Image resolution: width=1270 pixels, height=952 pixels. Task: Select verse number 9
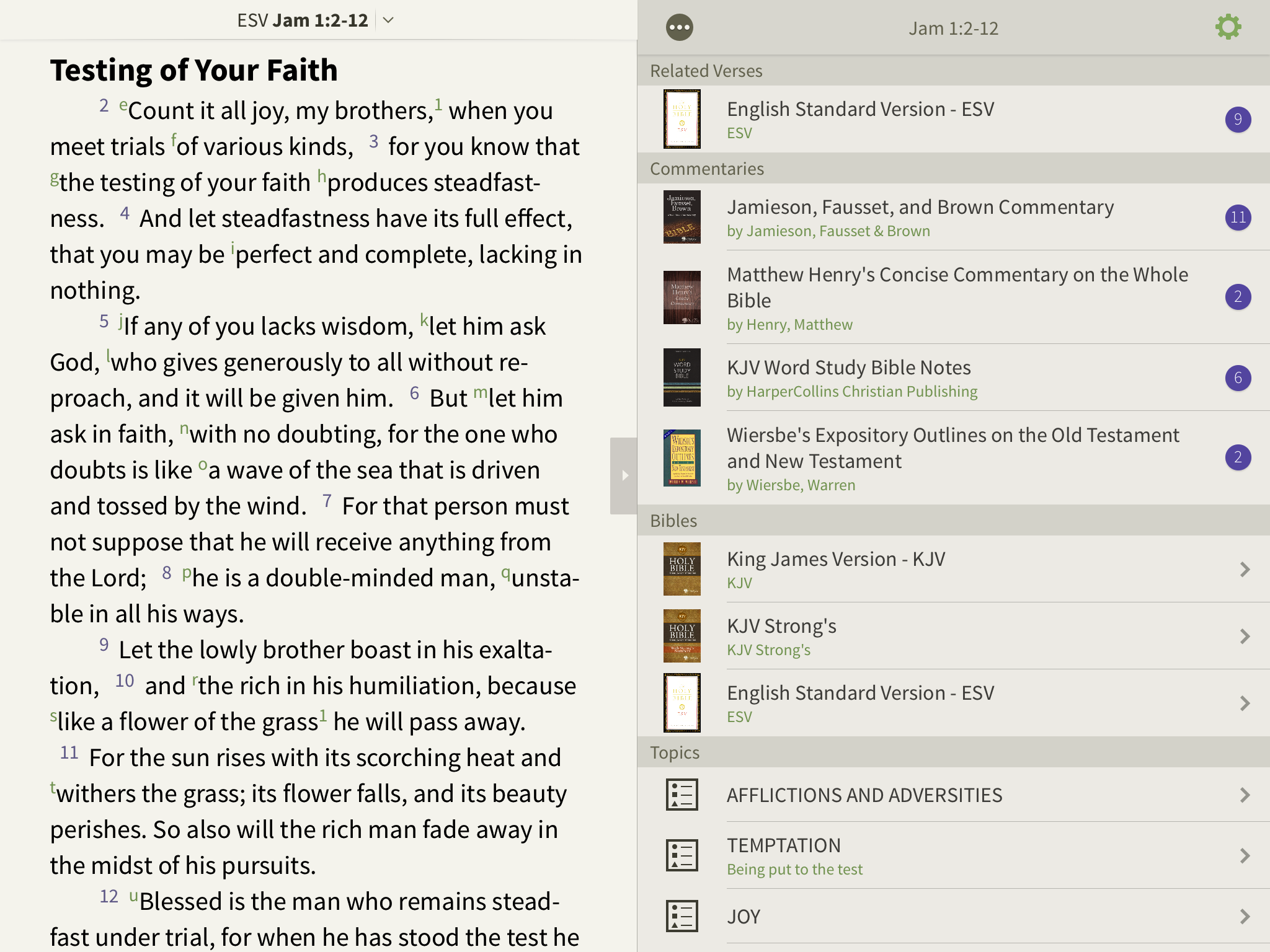104,645
